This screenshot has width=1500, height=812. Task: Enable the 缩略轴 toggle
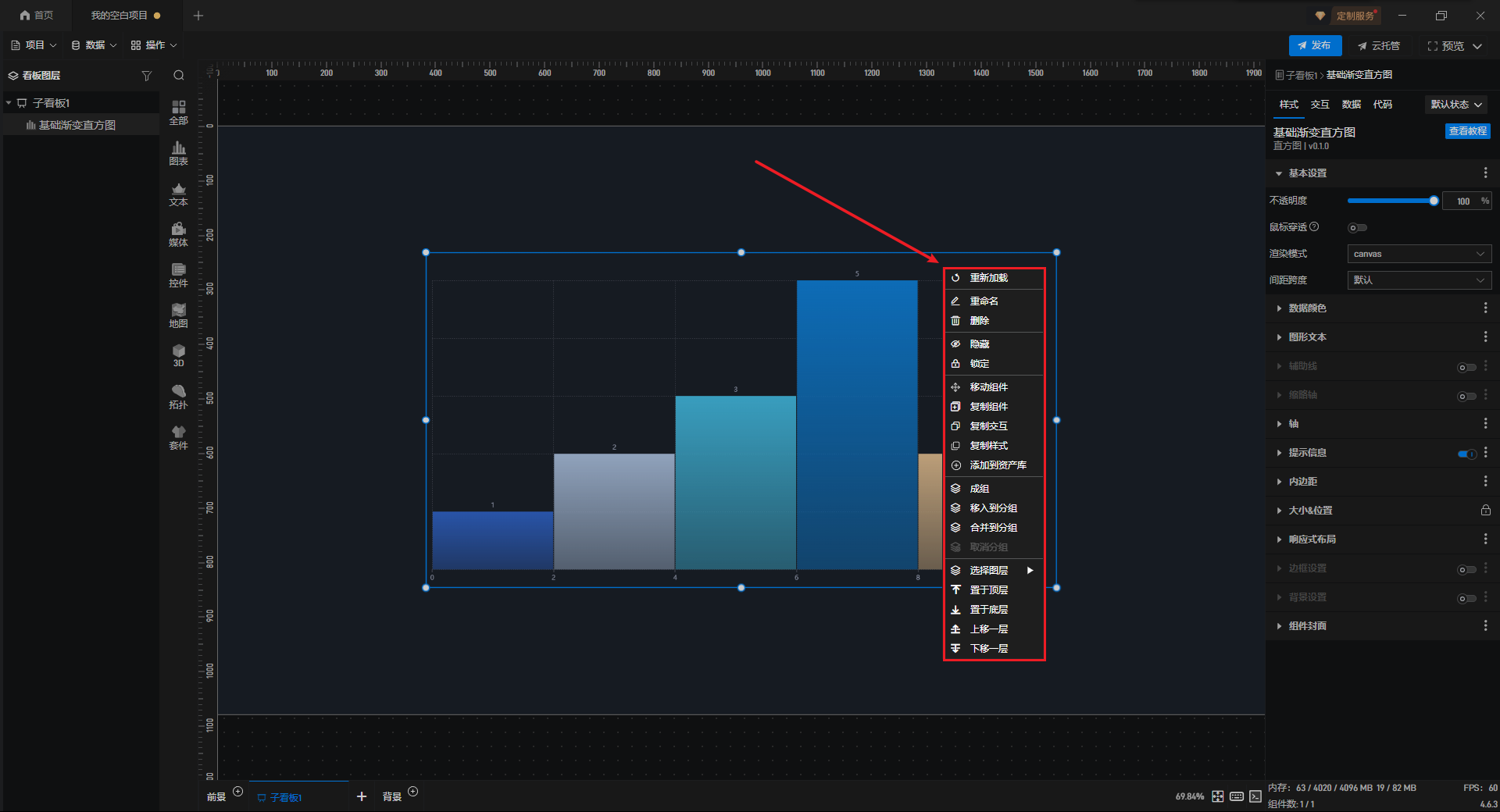click(x=1466, y=396)
